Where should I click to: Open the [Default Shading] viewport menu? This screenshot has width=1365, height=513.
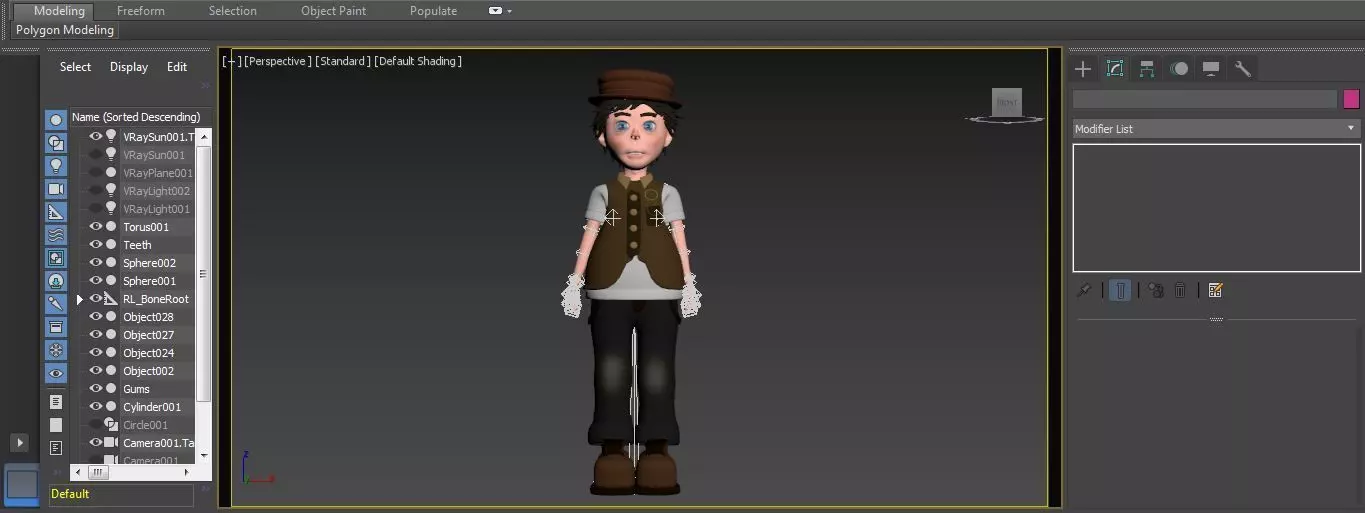pos(418,61)
